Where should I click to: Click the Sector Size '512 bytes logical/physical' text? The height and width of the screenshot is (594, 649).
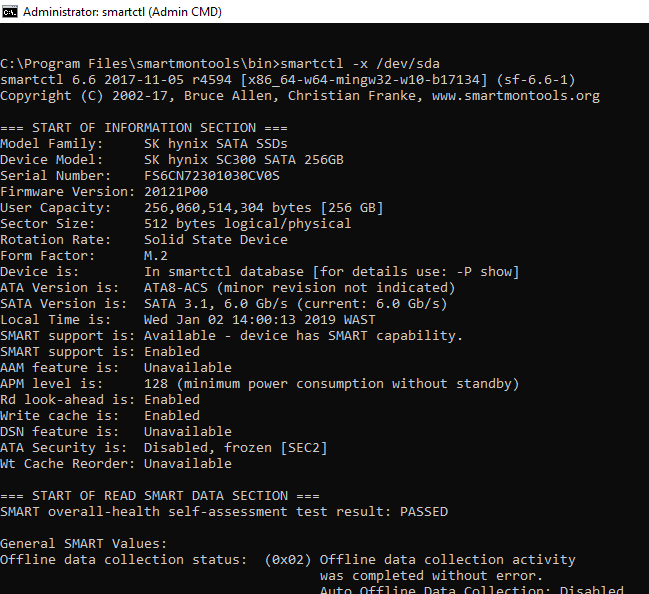pyautogui.click(x=248, y=224)
